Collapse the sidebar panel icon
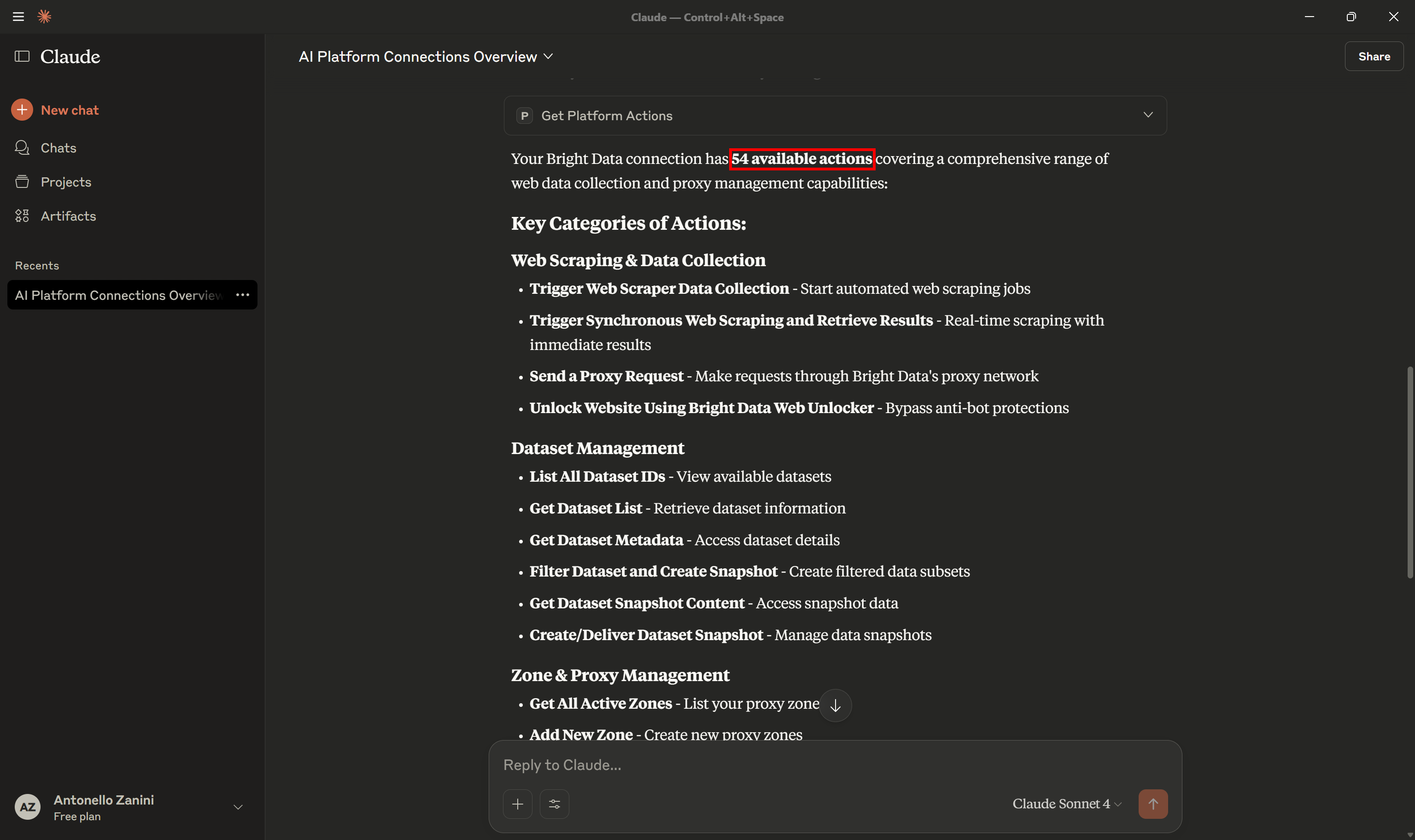Screen dimensions: 1415x840 point(22,56)
